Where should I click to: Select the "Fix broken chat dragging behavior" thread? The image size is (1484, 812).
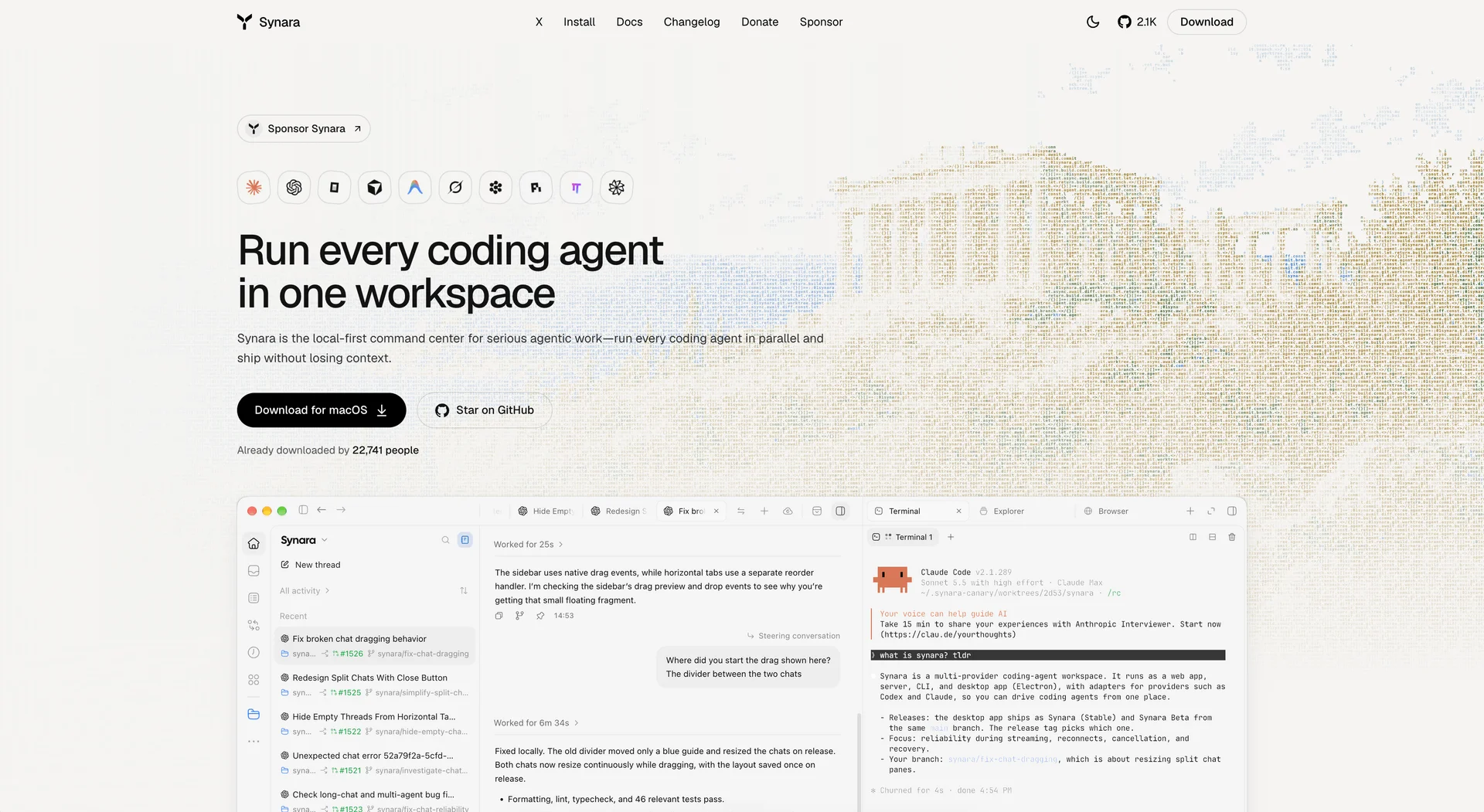(375, 646)
